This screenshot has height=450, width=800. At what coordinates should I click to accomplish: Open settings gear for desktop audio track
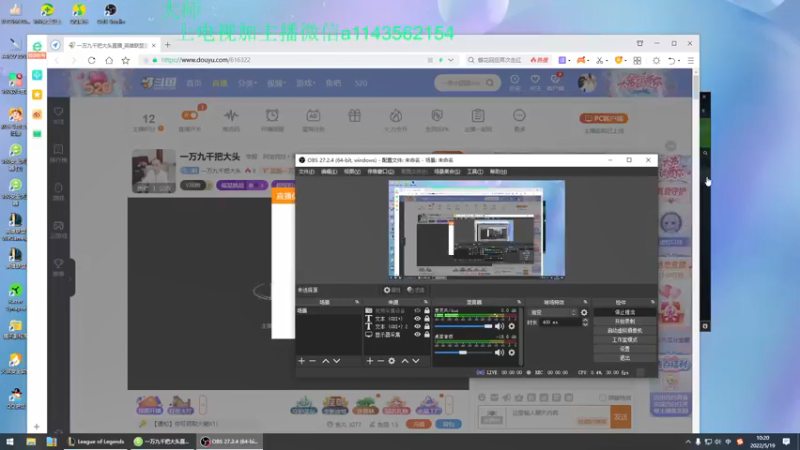point(512,353)
